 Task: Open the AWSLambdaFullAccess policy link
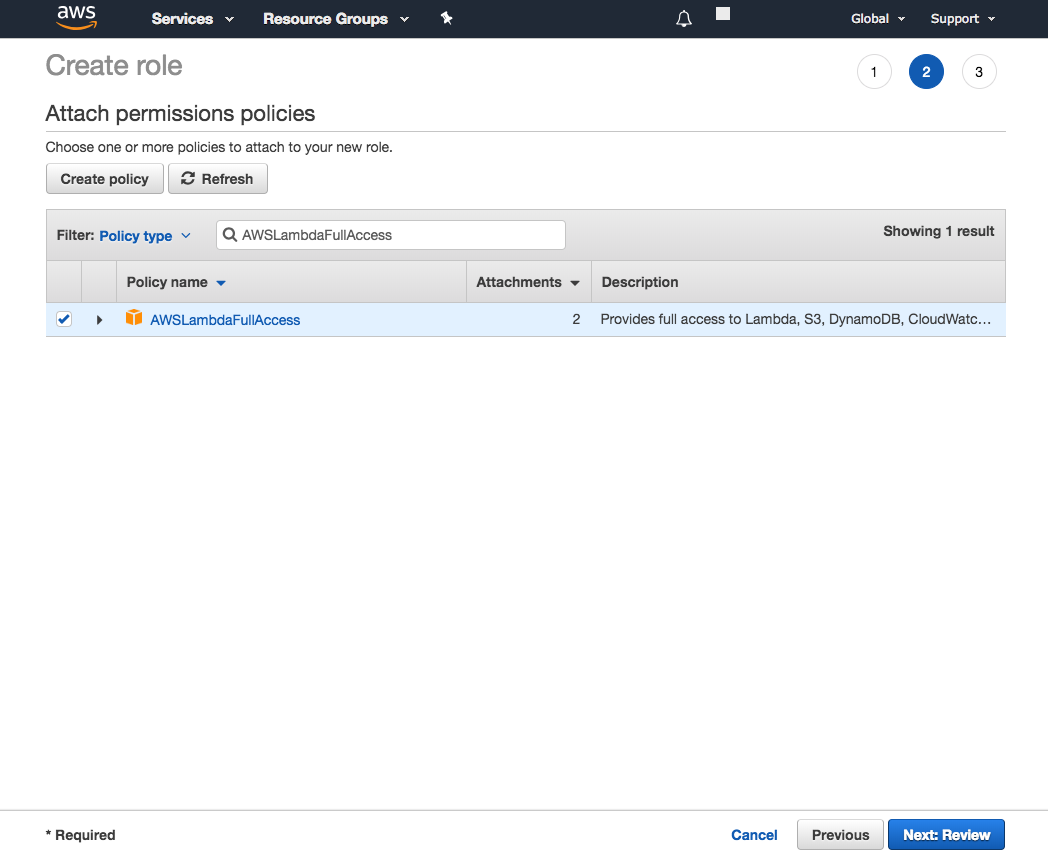point(225,320)
